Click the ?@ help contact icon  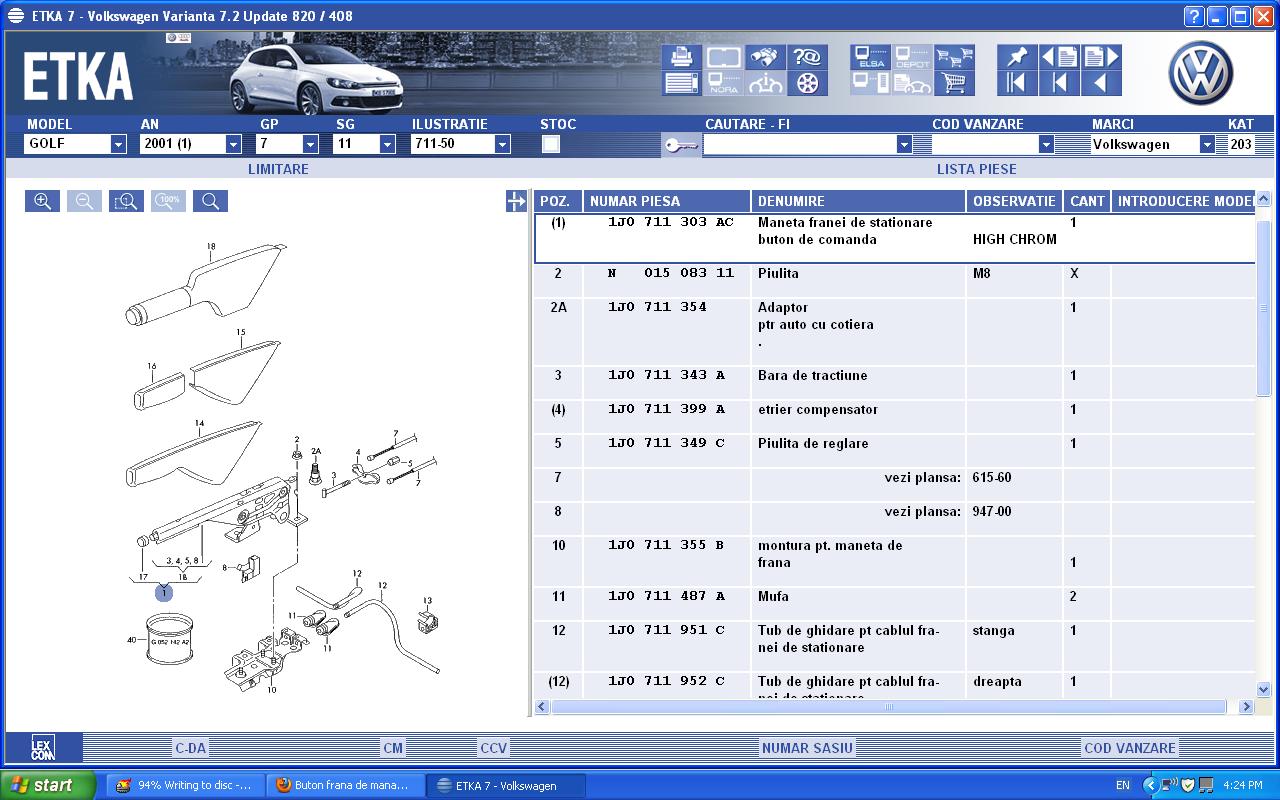pyautogui.click(x=808, y=57)
